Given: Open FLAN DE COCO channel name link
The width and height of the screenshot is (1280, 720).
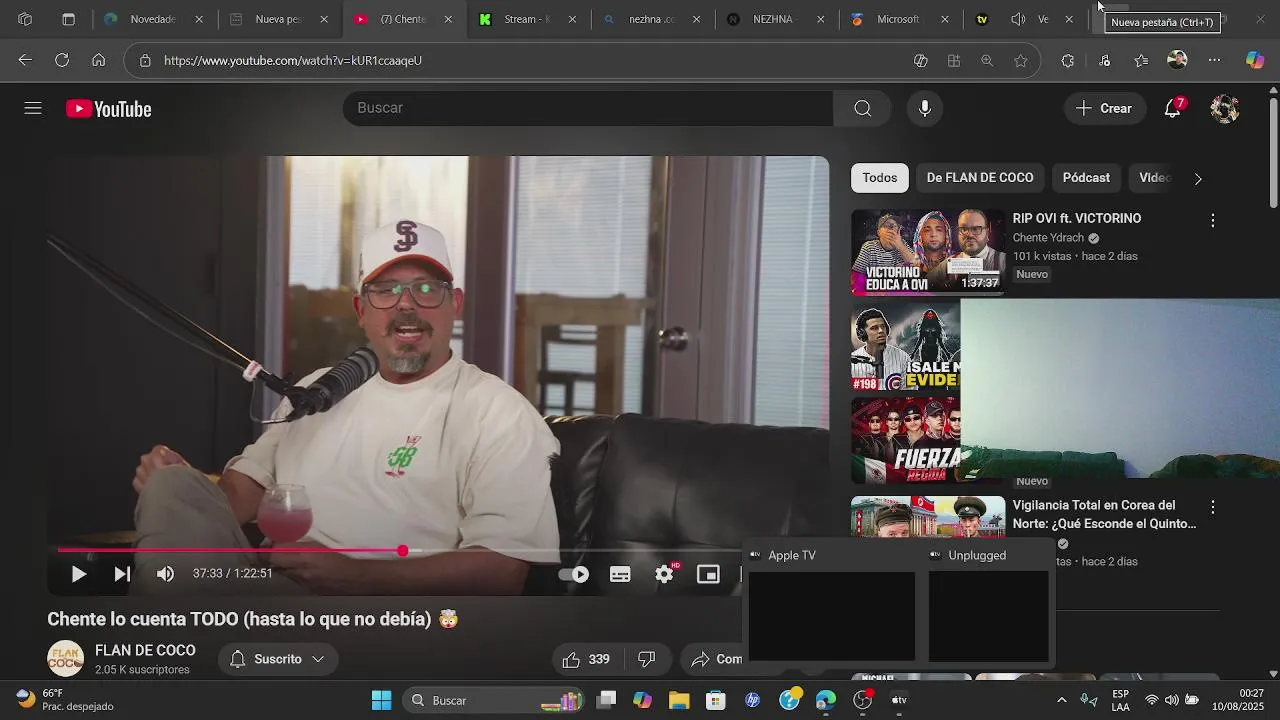Looking at the screenshot, I should click(145, 650).
